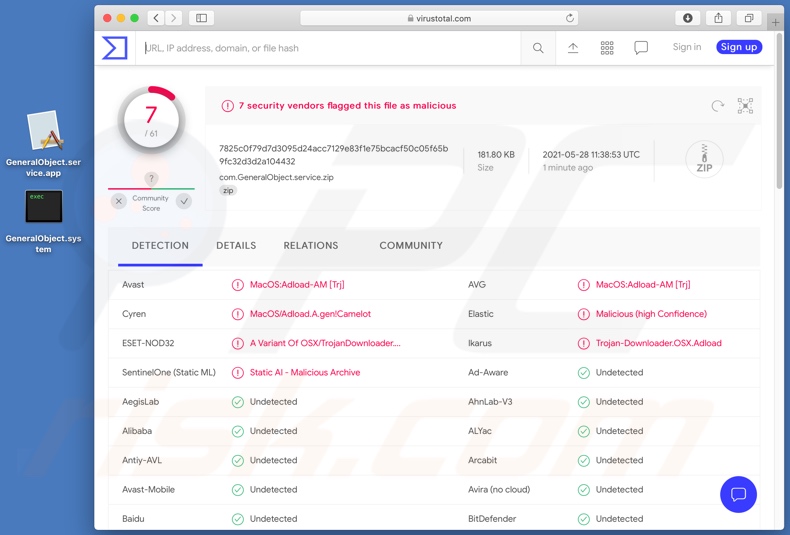Click the Avast malicious alert icon
Screen dimensions: 790x535
click(x=237, y=285)
